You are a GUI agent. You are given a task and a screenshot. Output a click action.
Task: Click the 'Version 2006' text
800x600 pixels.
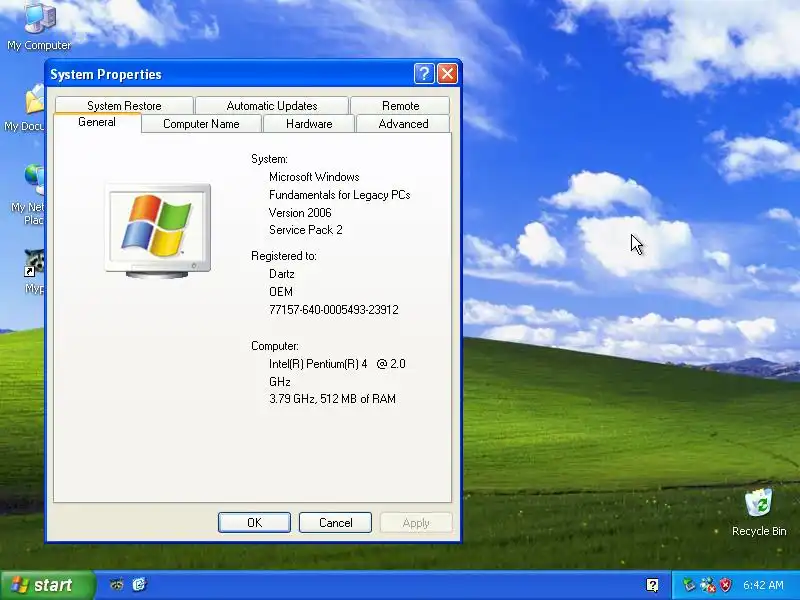(300, 213)
